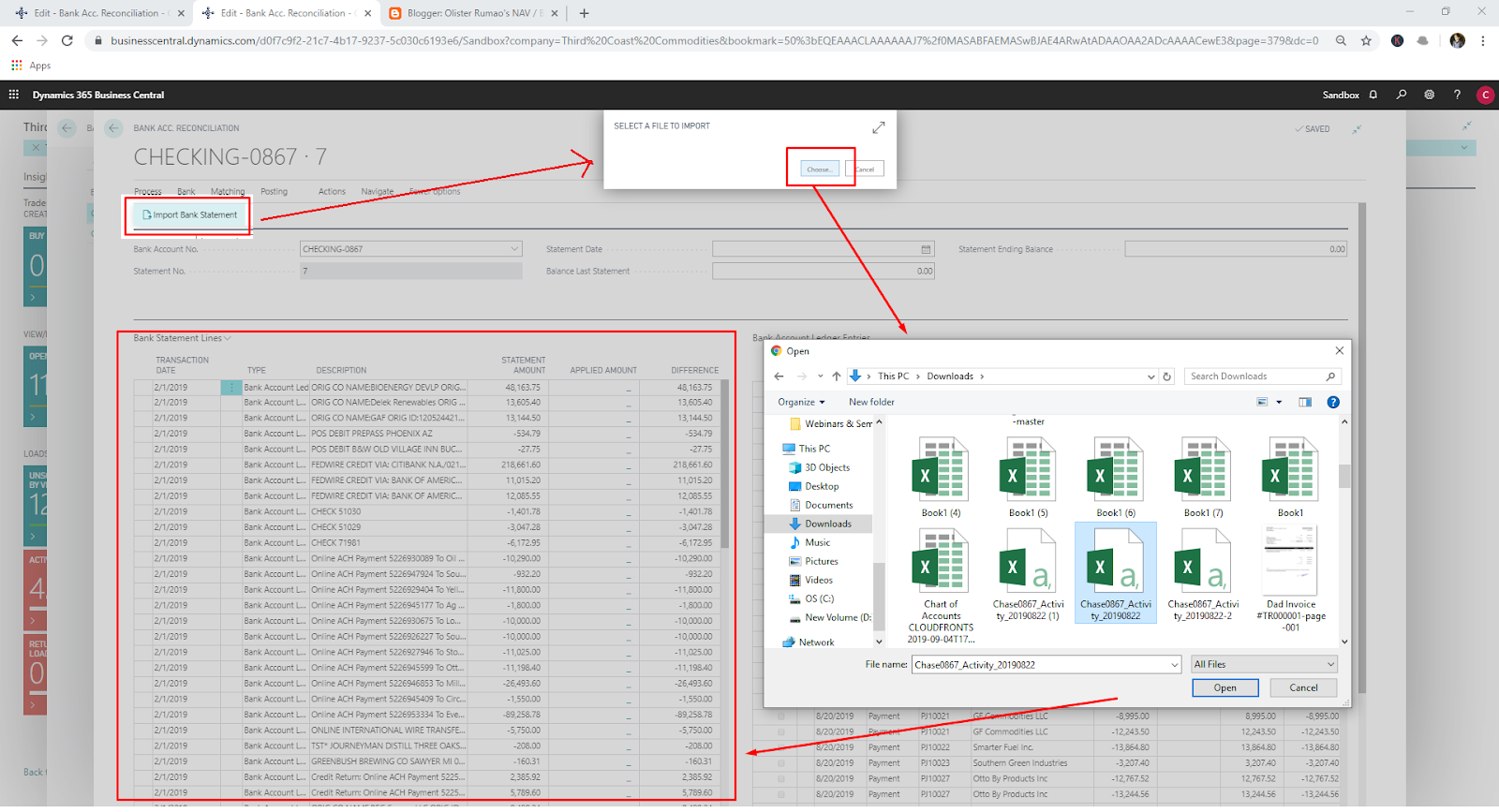Open the Chrome zoom magnifier in address bar
The width and height of the screenshot is (1499, 812).
[1341, 40]
